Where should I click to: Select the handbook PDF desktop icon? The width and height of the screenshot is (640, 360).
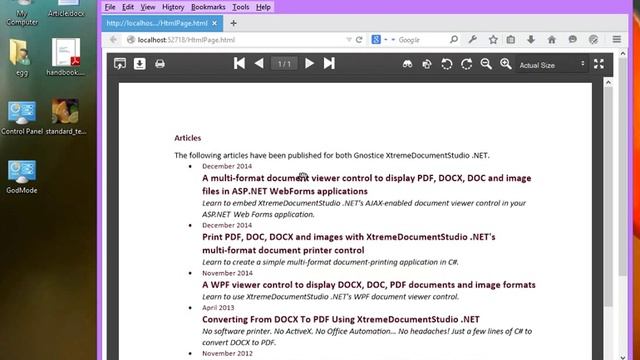coord(65,57)
